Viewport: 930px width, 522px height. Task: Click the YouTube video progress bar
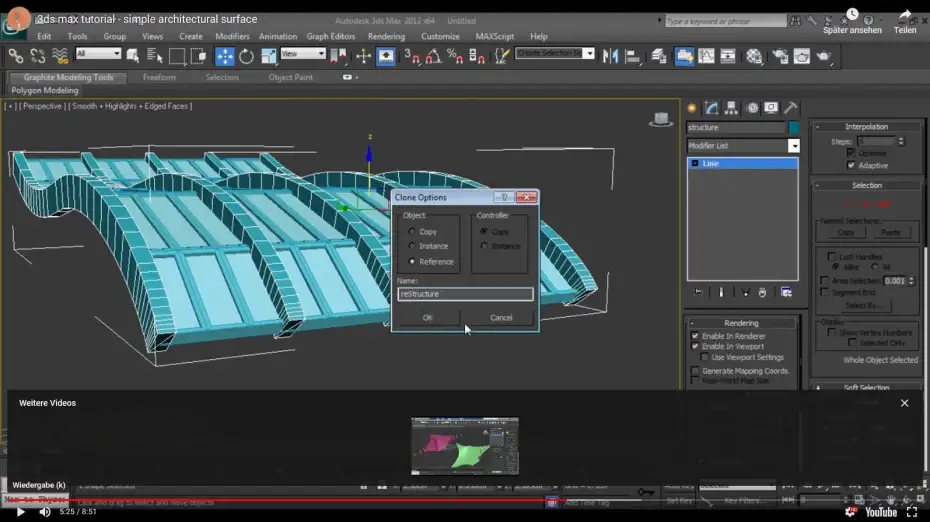(465, 500)
